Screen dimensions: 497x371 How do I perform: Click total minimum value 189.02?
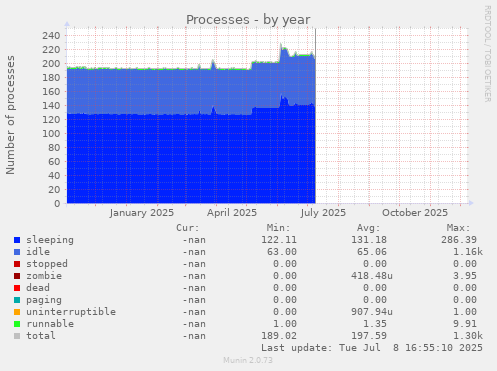279,336
